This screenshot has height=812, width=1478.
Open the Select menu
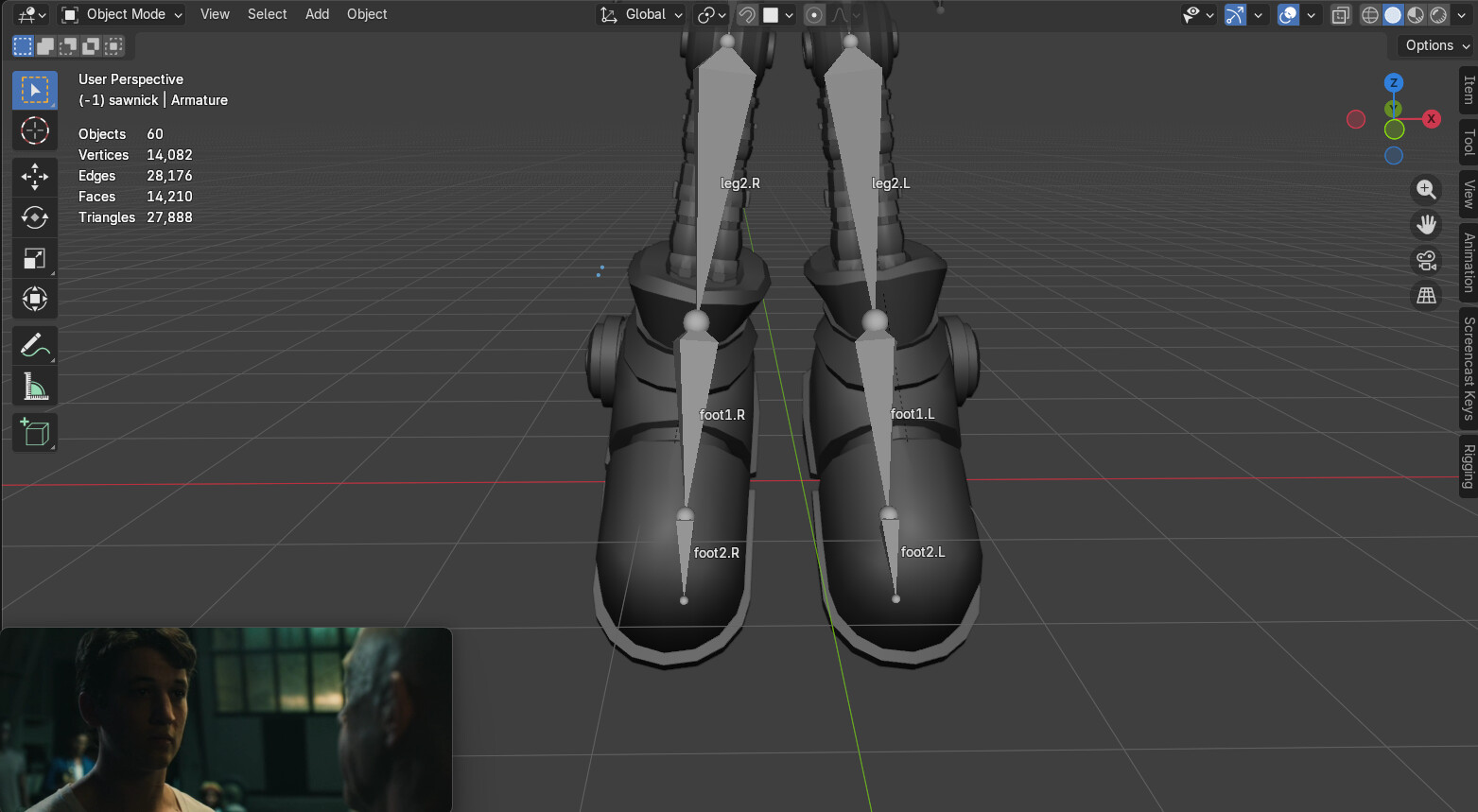[267, 14]
